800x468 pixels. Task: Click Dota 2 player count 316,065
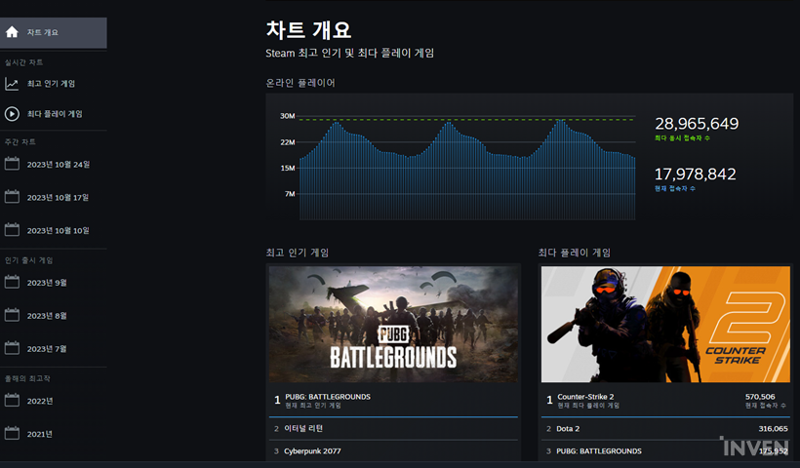(772, 429)
